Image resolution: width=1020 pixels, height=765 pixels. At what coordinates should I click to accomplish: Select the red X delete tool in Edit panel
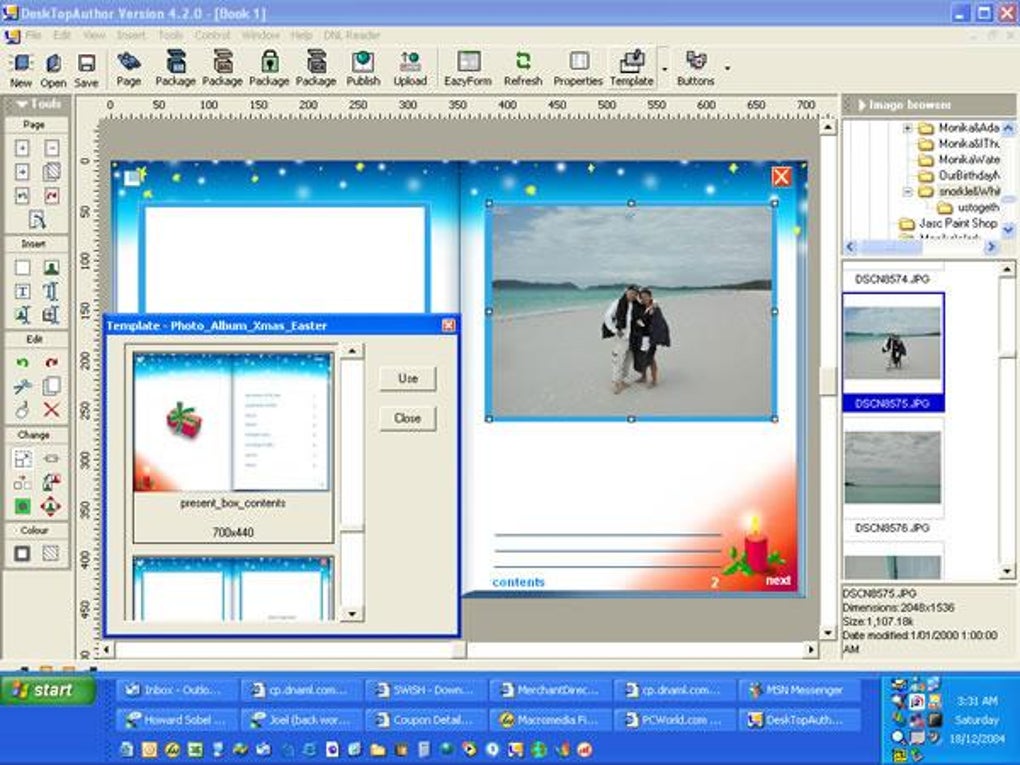pos(51,410)
